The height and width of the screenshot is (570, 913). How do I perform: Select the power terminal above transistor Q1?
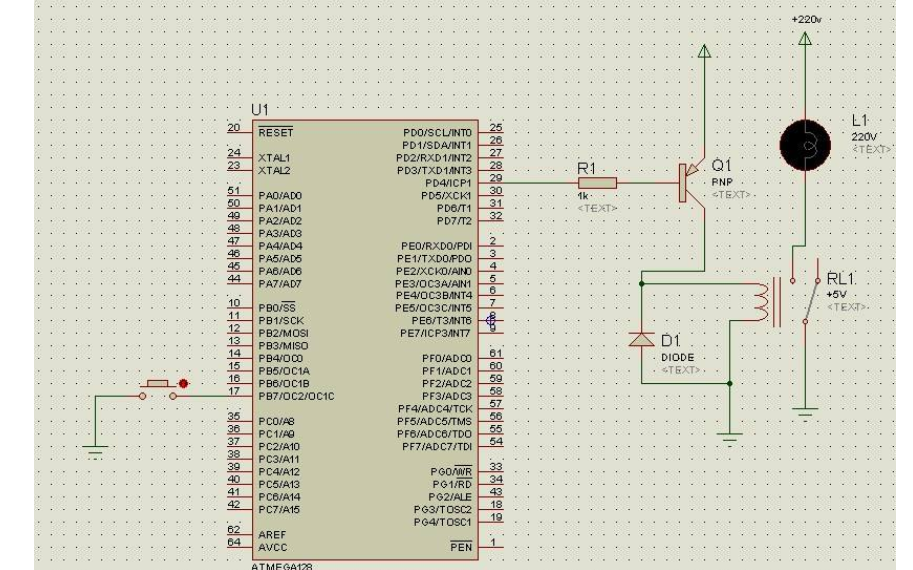704,52
